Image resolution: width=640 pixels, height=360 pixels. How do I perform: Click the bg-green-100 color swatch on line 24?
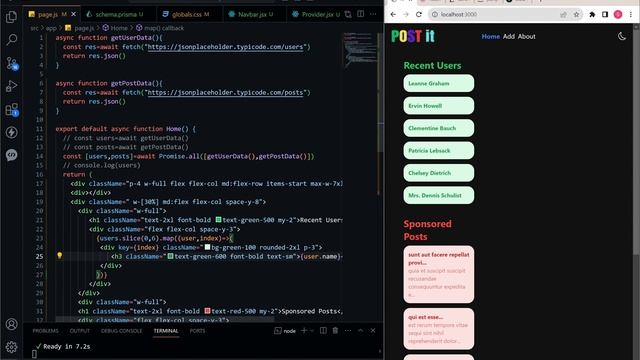tap(207, 247)
